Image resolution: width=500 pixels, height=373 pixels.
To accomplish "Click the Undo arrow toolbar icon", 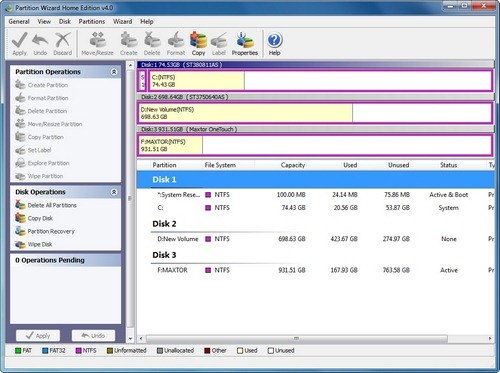I will click(x=40, y=44).
